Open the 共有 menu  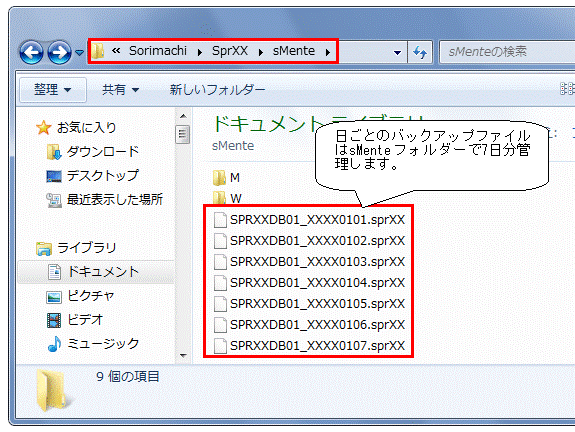pos(121,89)
